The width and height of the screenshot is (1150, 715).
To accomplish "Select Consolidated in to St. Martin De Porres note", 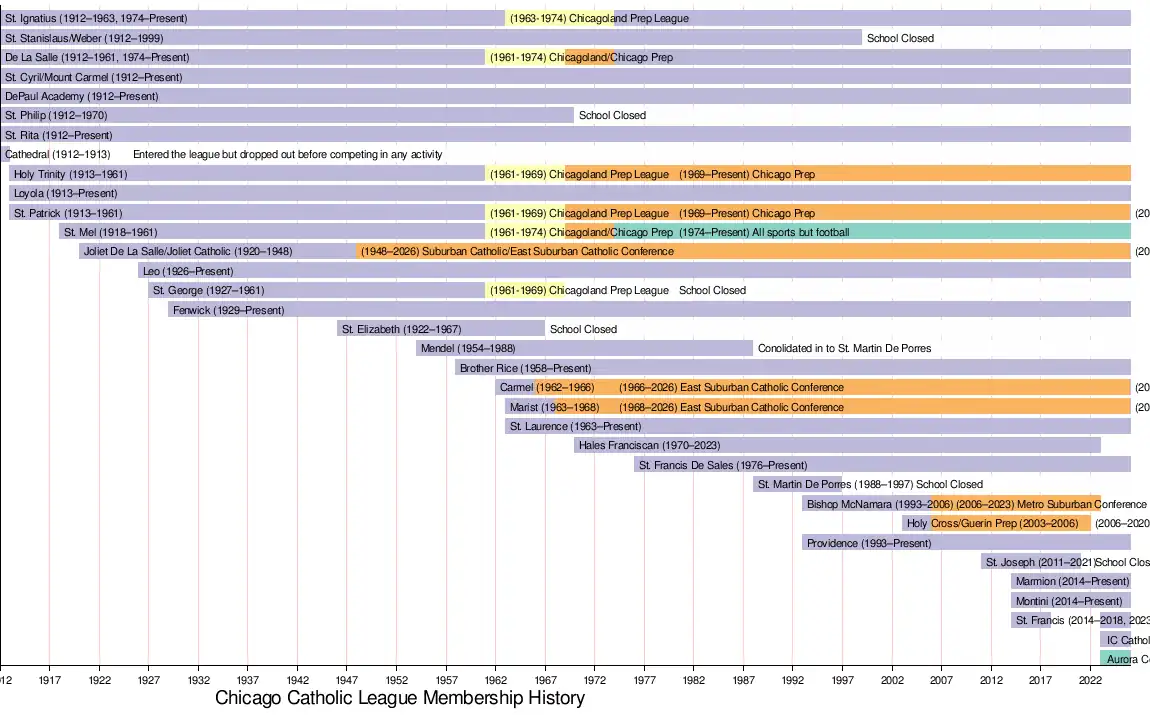I will (x=845, y=348).
